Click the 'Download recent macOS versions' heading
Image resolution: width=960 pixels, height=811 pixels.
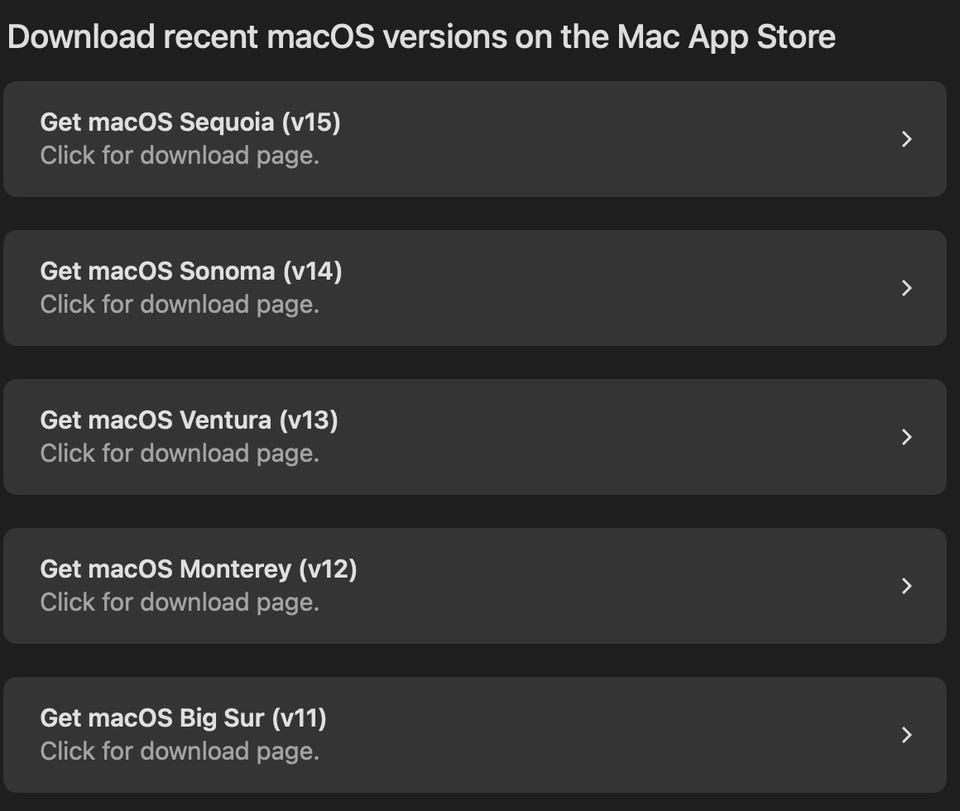pos(421,37)
